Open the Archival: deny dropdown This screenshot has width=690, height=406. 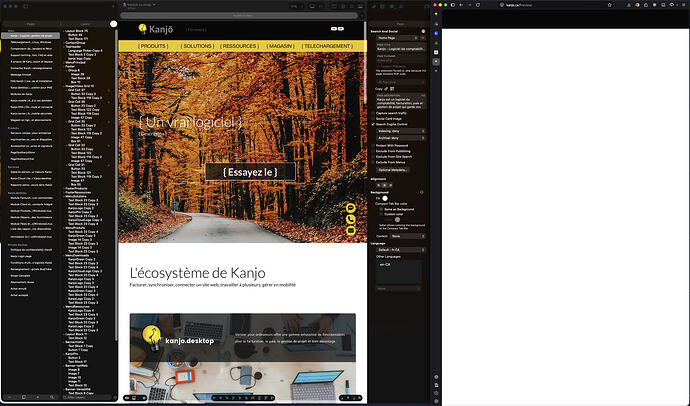pyautogui.click(x=401, y=138)
